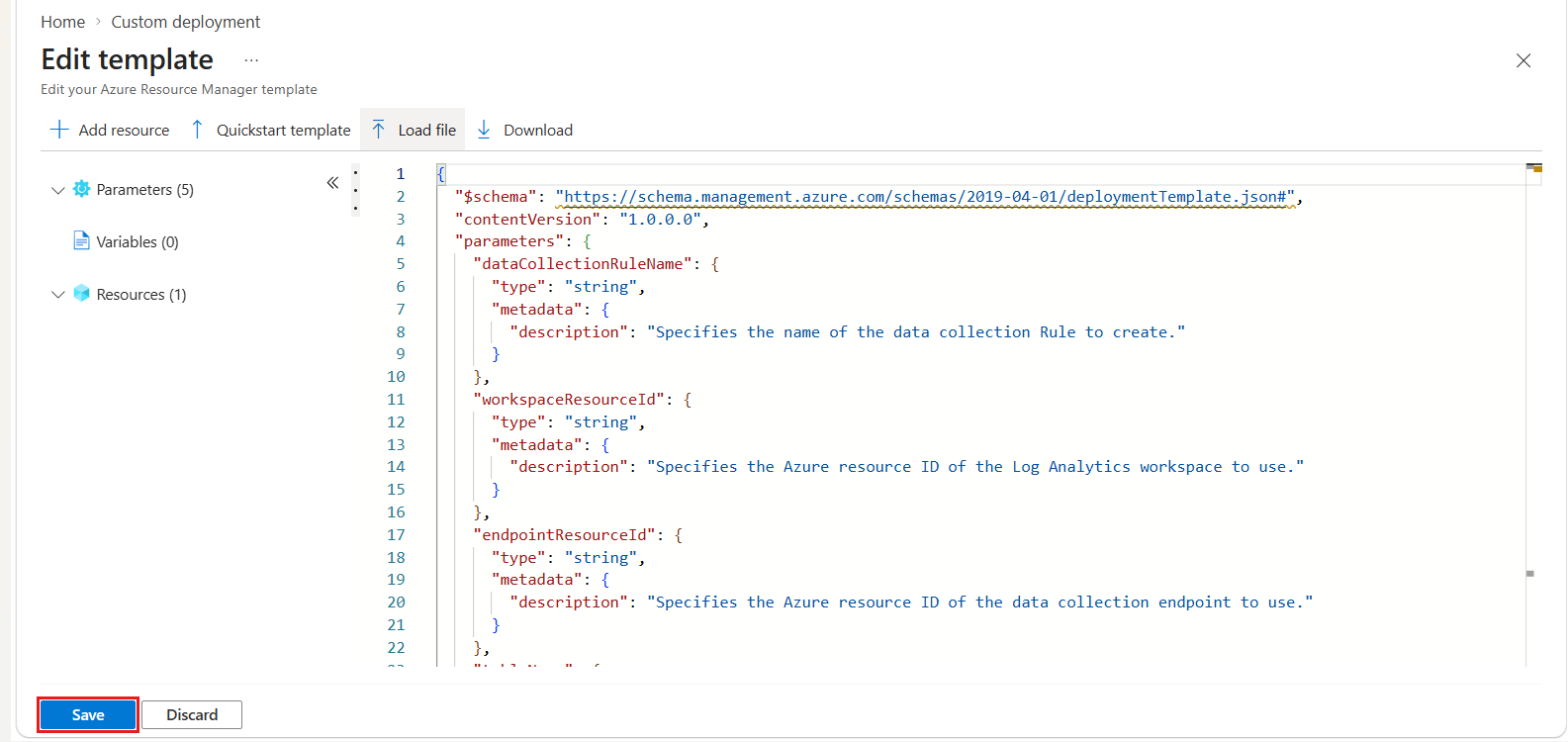
Task: Click "dataCollectionRuleName" key in editor
Action: tap(583, 264)
